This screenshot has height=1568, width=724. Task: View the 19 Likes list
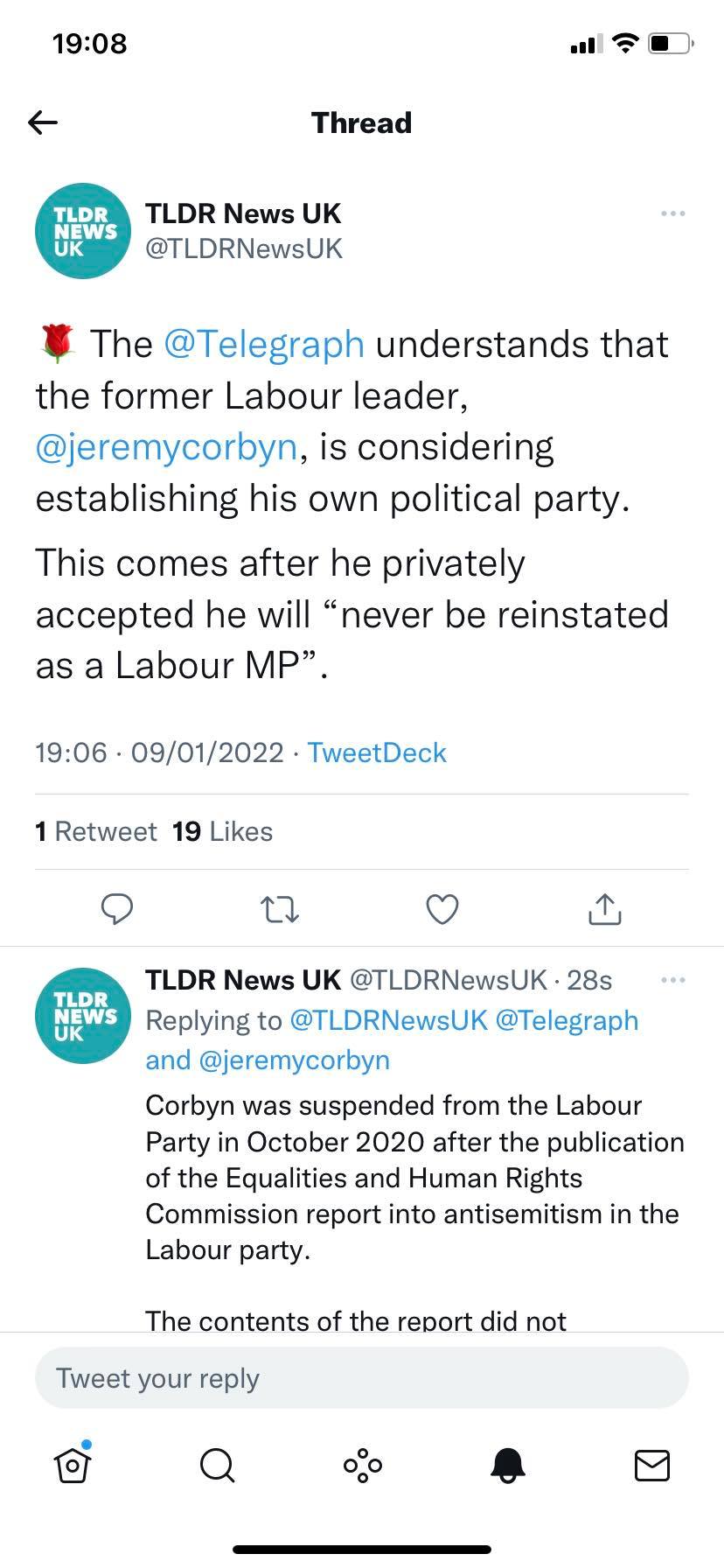pos(222,831)
